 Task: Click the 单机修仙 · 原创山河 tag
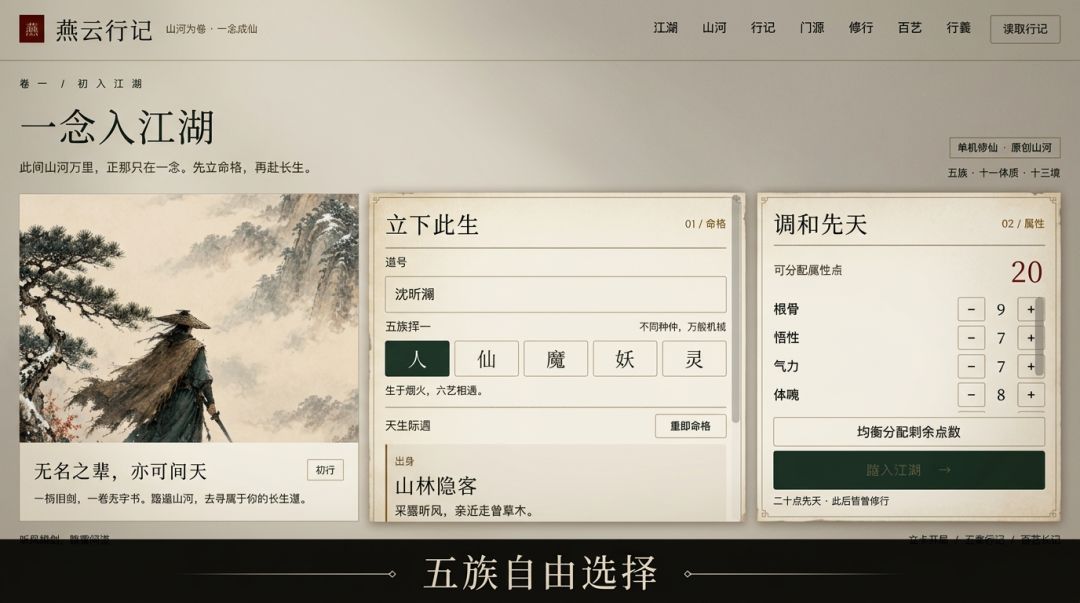click(1004, 147)
